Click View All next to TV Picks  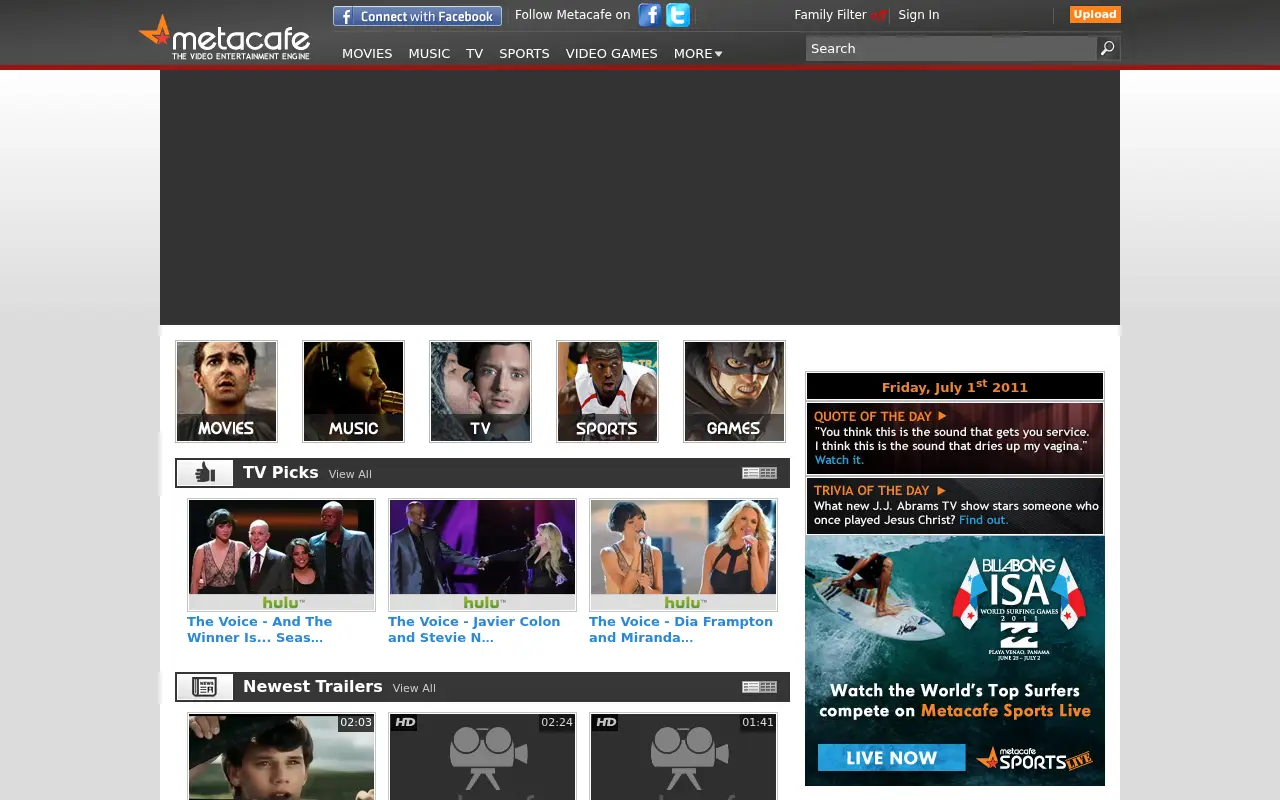(x=350, y=474)
